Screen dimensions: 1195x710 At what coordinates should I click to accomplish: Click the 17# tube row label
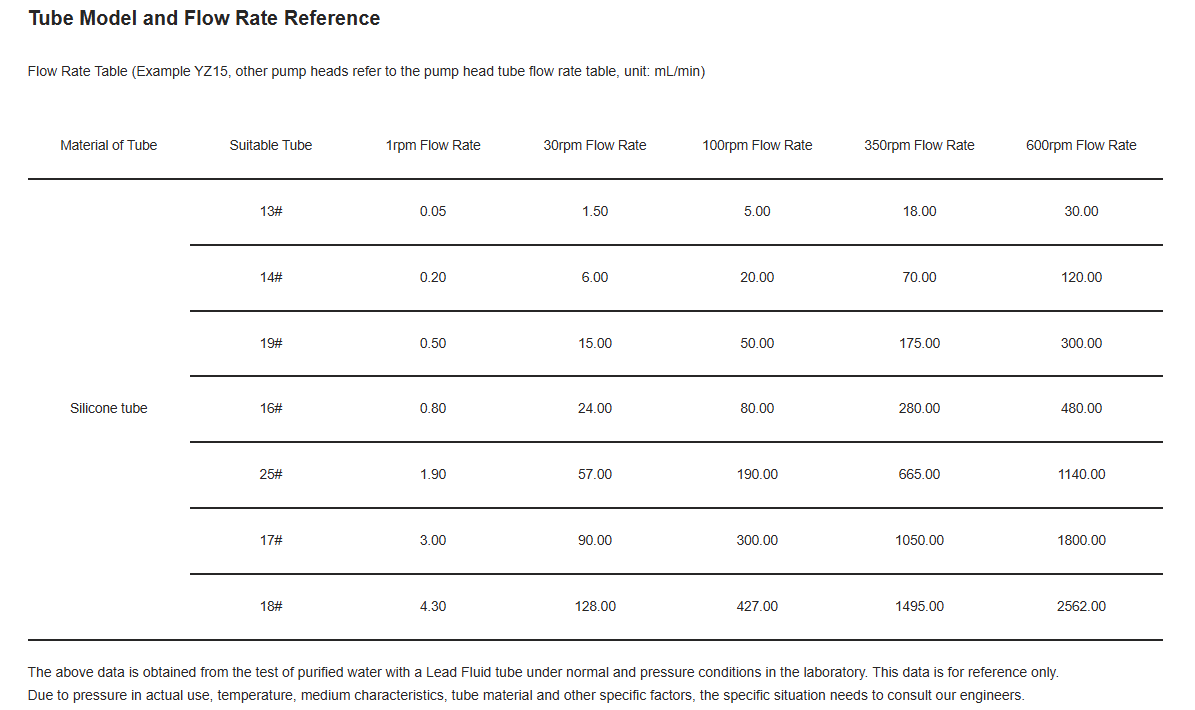pos(270,540)
